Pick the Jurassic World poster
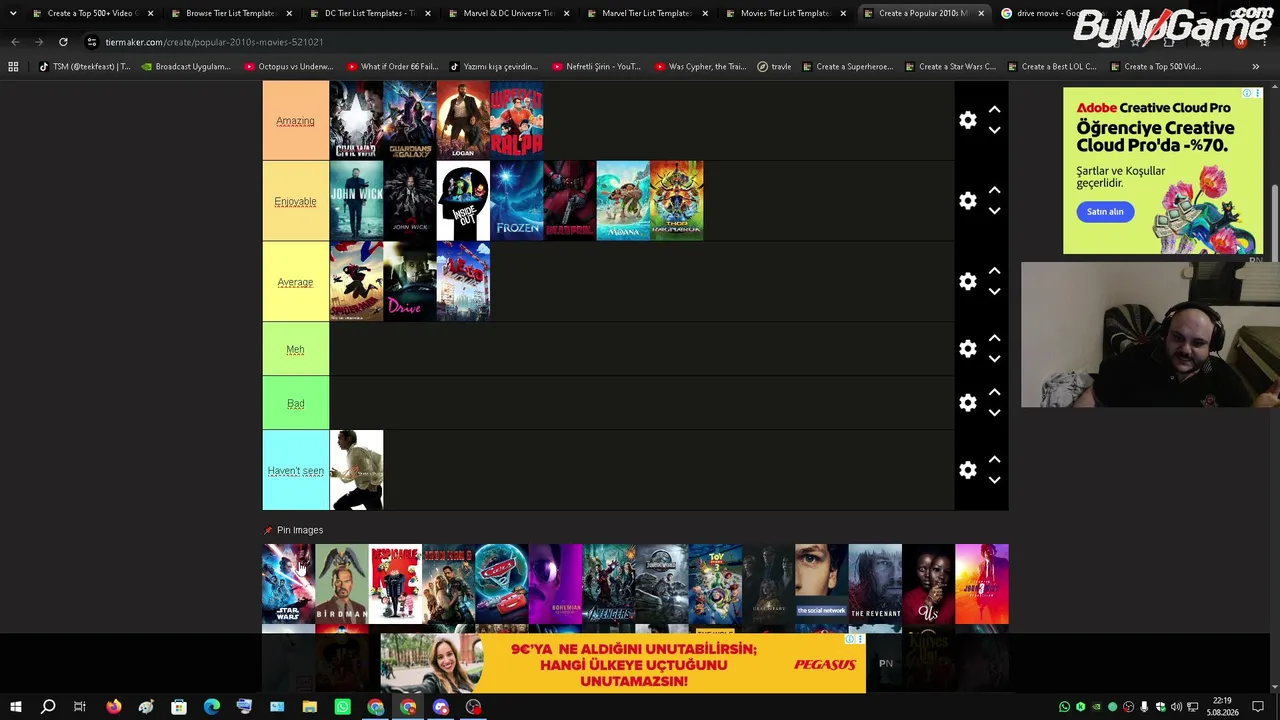1280x720 pixels. click(662, 584)
